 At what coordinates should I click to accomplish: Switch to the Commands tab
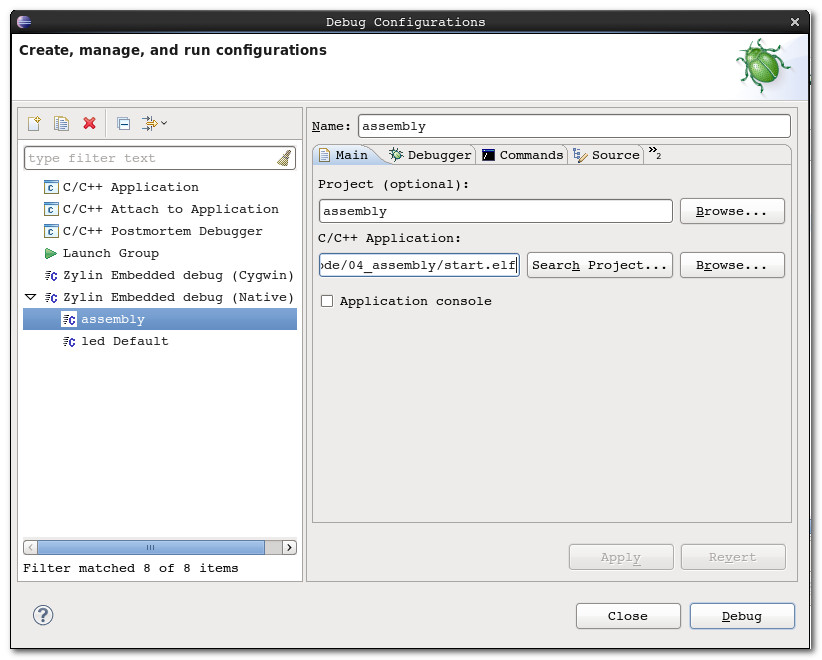pos(522,155)
